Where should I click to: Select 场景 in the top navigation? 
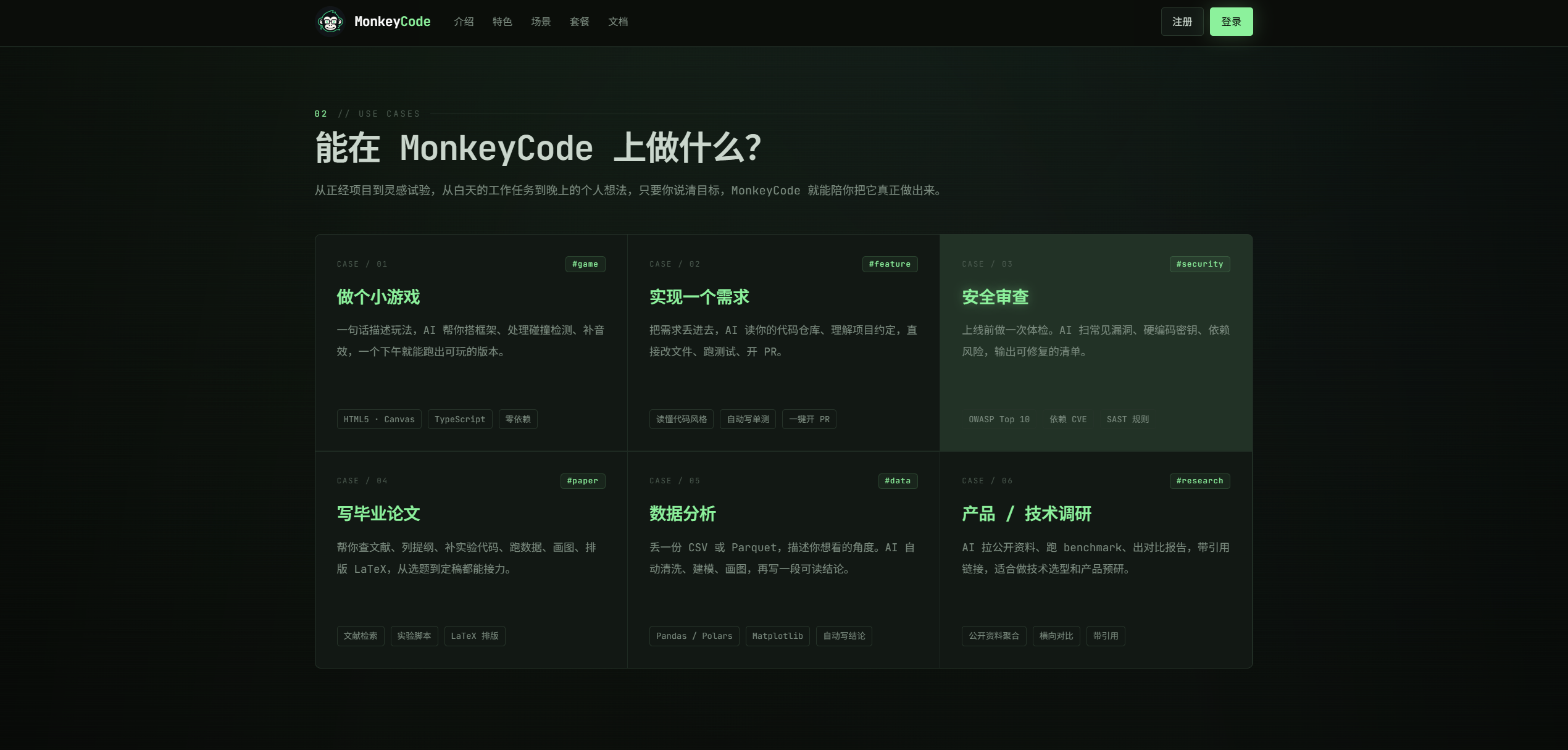coord(541,22)
